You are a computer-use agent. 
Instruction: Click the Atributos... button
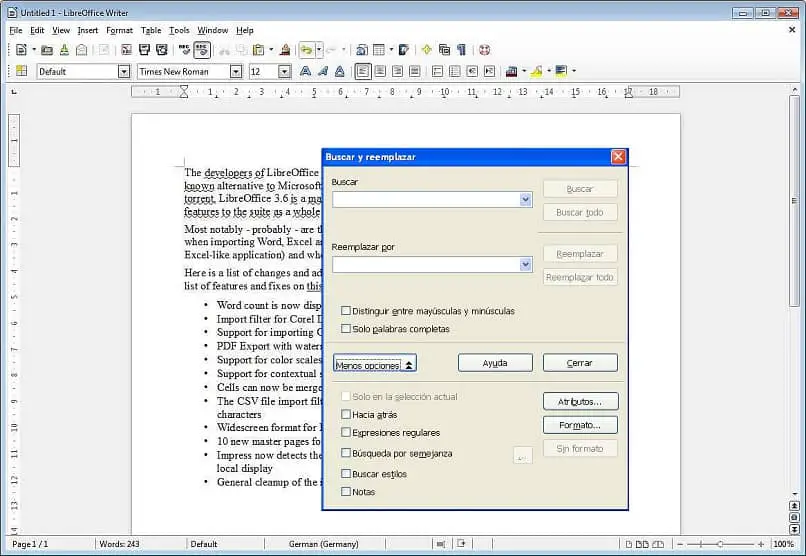pyautogui.click(x=579, y=402)
